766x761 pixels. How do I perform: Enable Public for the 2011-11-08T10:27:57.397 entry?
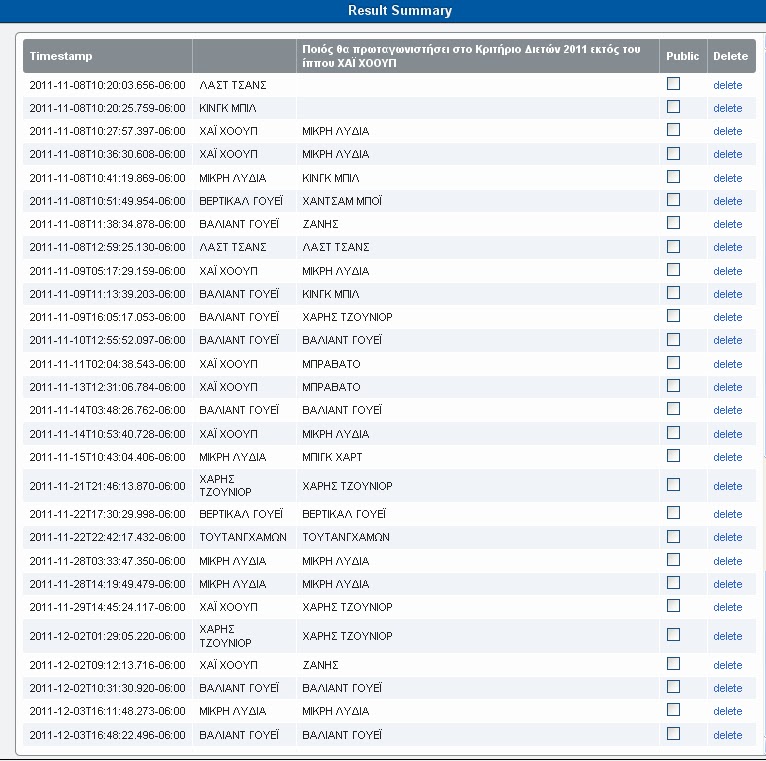pos(673,130)
